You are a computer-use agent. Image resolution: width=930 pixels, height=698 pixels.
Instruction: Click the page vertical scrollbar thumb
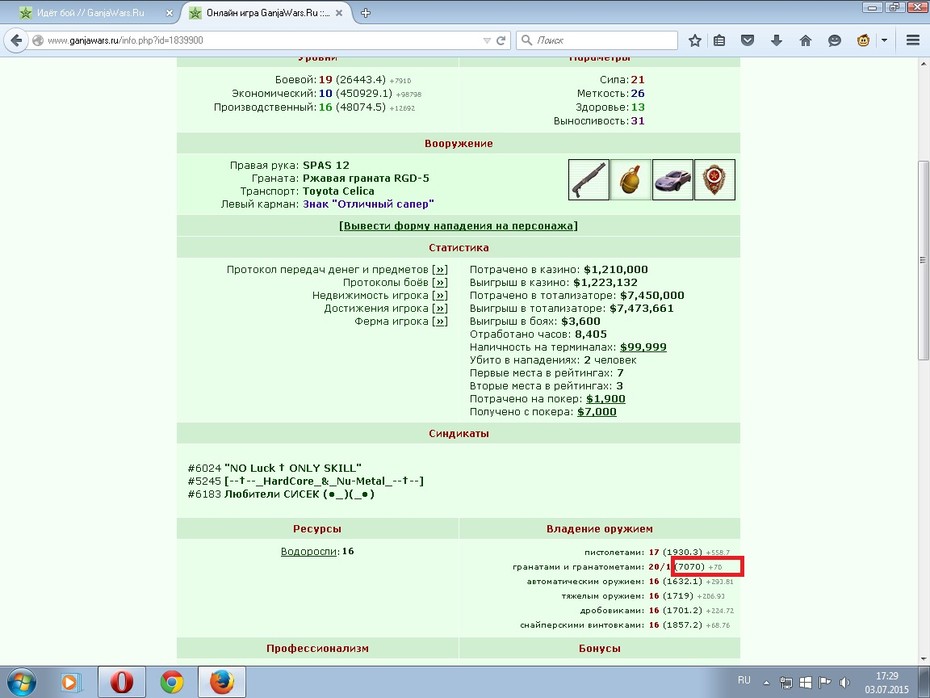[923, 260]
